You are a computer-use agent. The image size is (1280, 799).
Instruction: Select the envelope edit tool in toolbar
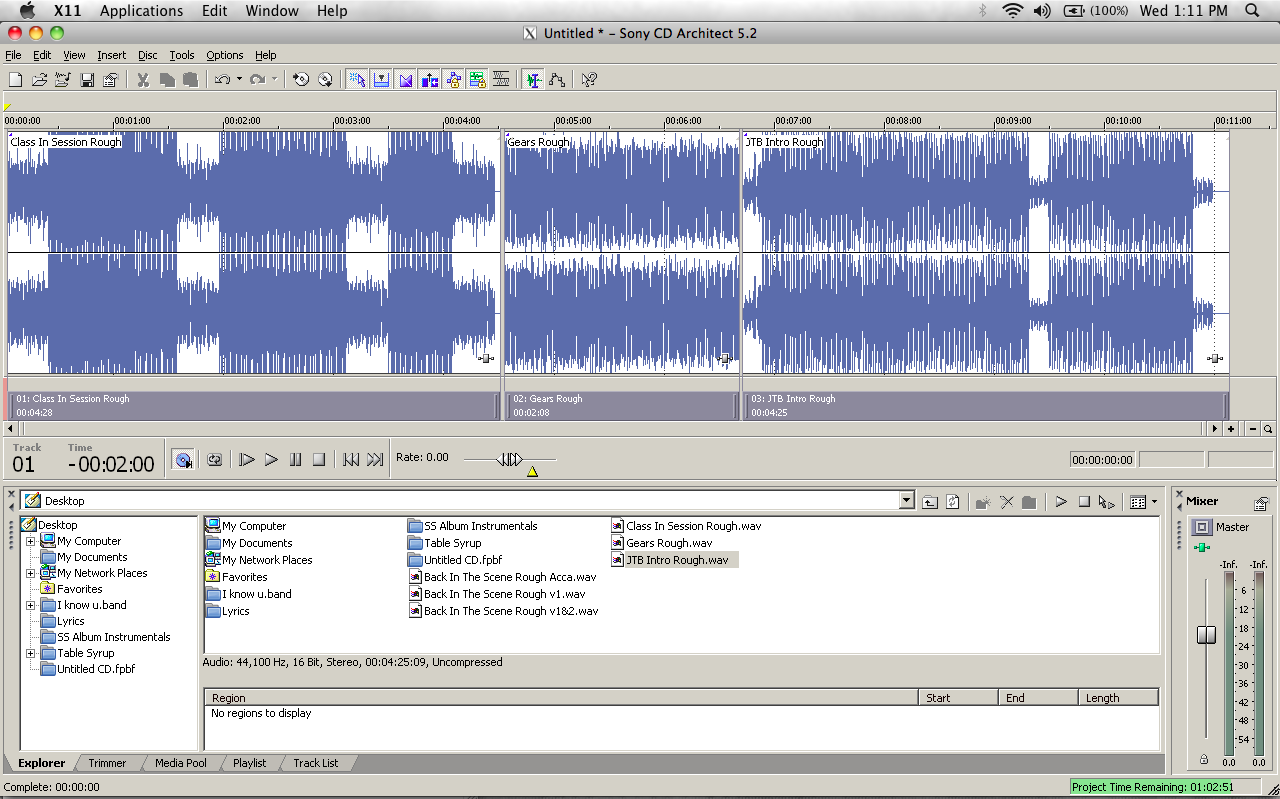point(557,80)
